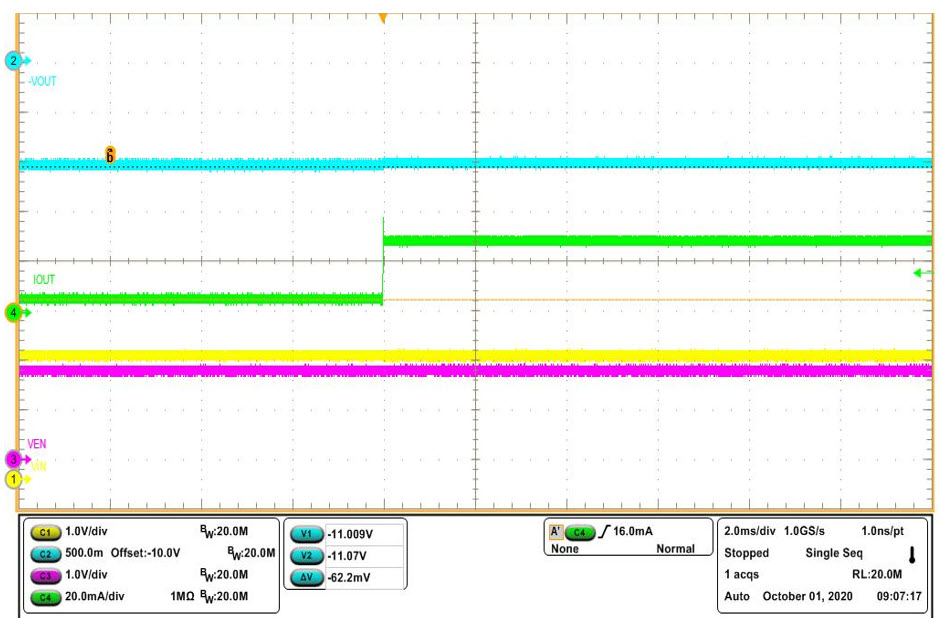Click the V1 cursor badge
The height and width of the screenshot is (626, 943).
(307, 534)
